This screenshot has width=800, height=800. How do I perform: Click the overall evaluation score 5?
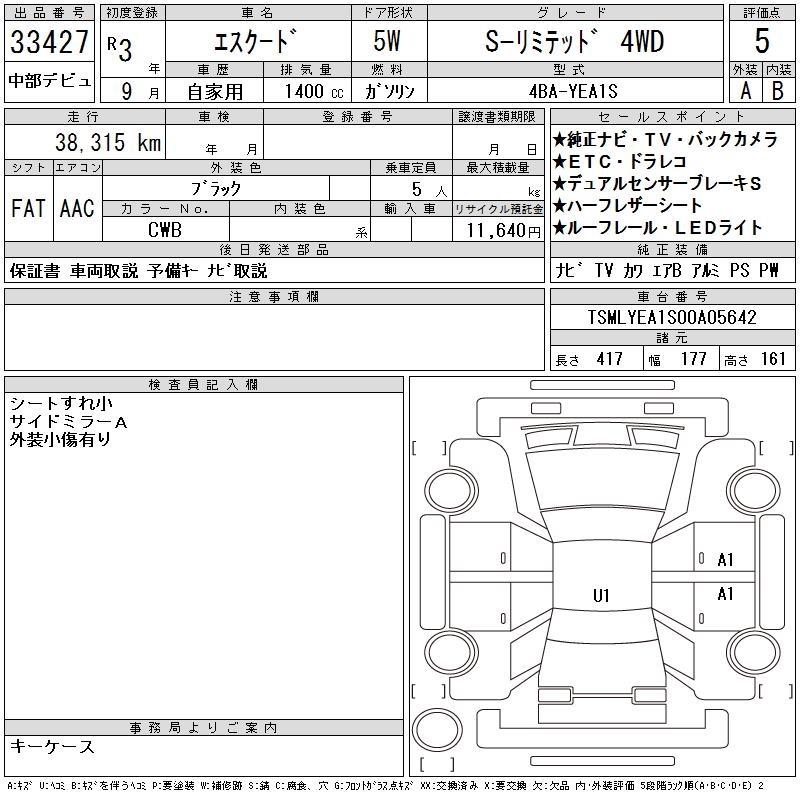tap(762, 41)
